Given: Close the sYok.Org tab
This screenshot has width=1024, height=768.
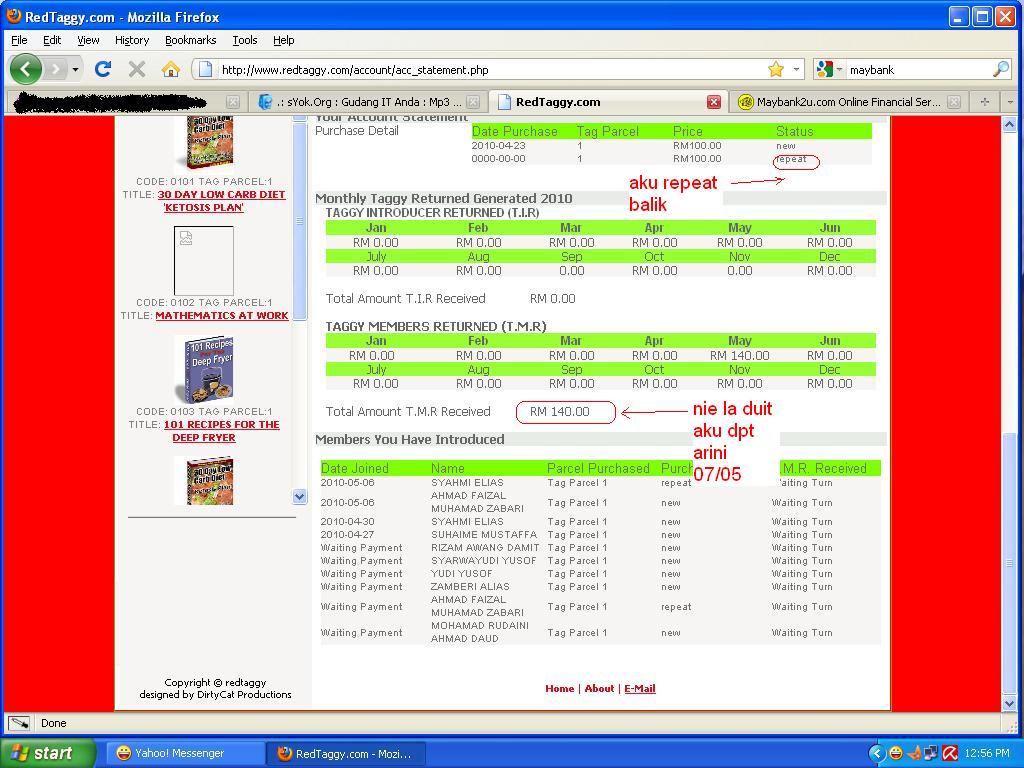Looking at the screenshot, I should [473, 102].
